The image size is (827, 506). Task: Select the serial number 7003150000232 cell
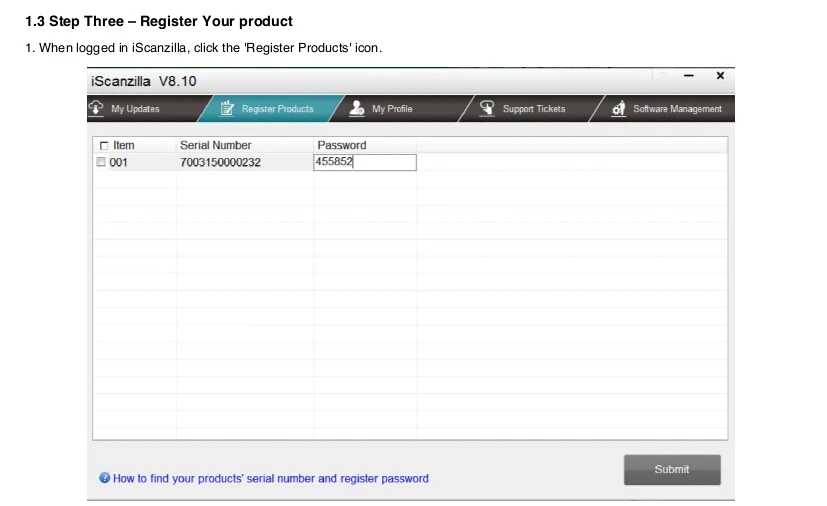click(x=220, y=163)
